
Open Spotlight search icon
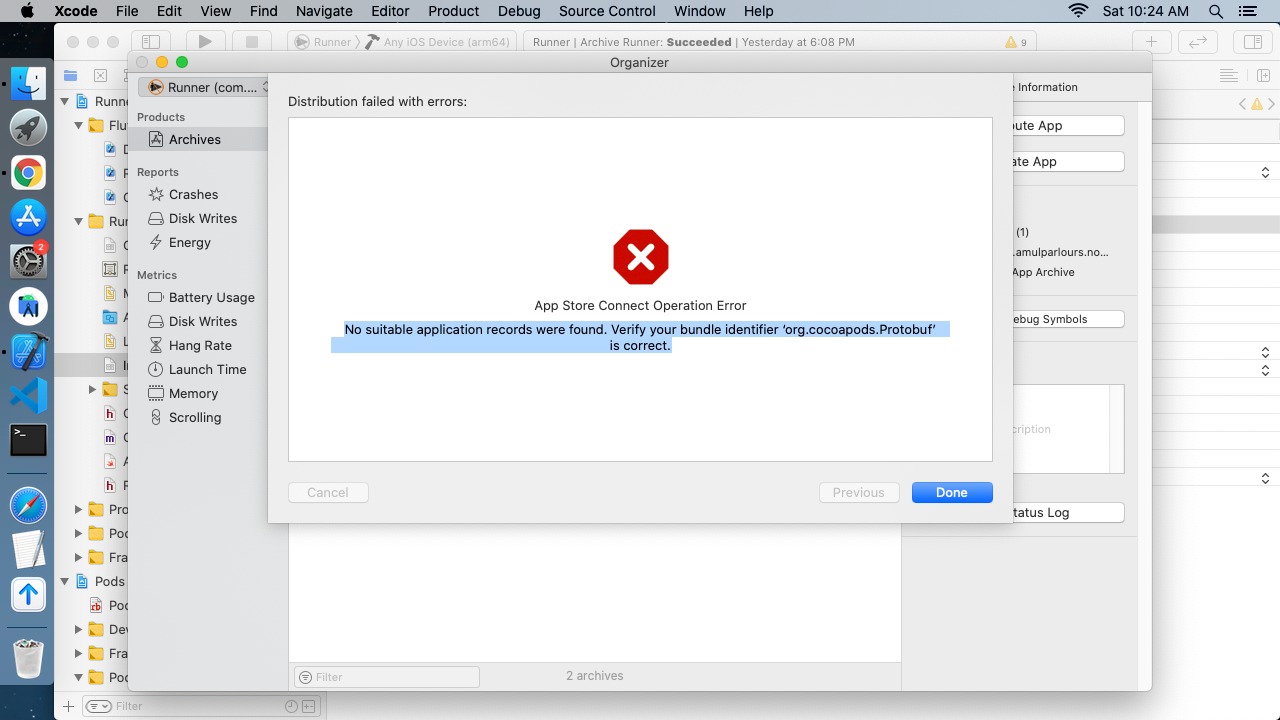click(x=1216, y=11)
